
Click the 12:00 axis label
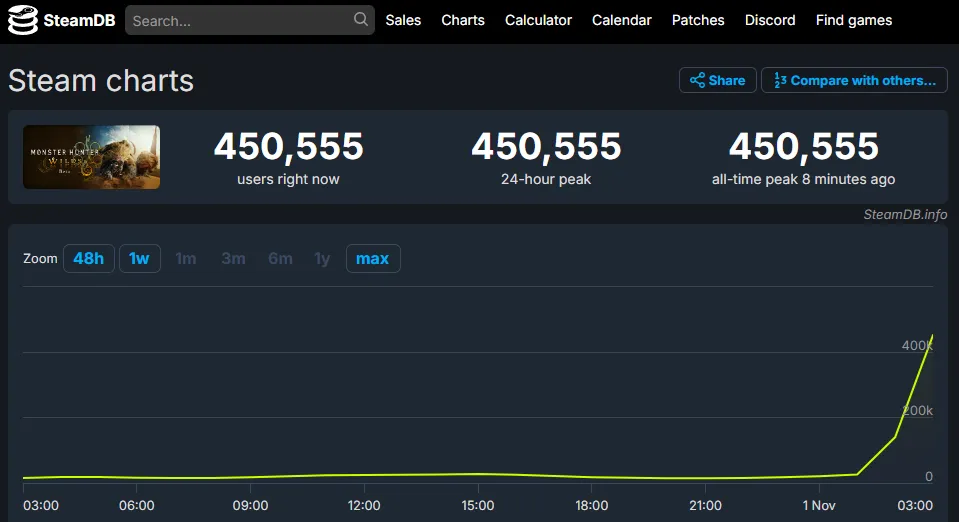point(364,505)
